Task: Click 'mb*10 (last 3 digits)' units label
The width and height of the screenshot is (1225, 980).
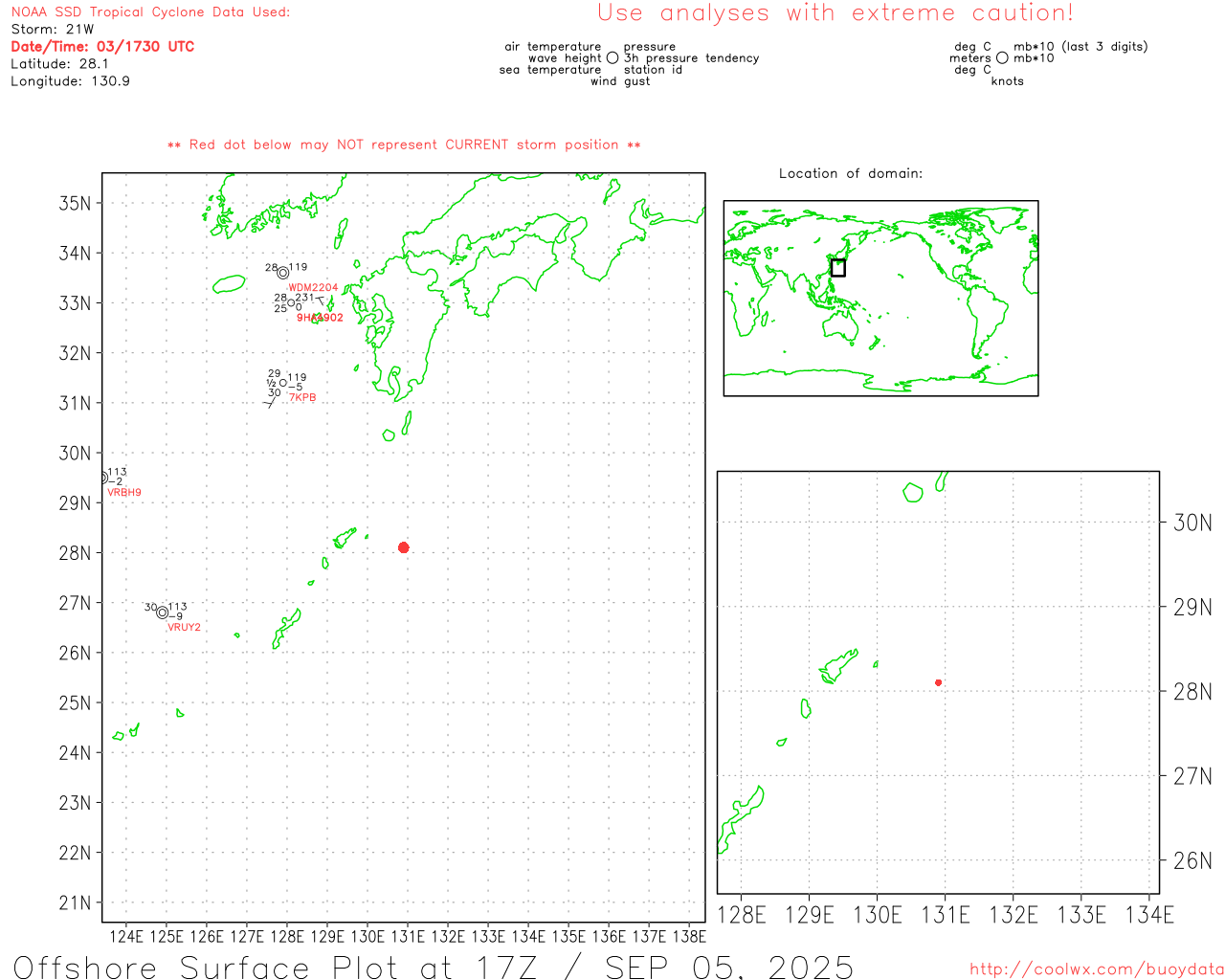Action: tap(1080, 47)
